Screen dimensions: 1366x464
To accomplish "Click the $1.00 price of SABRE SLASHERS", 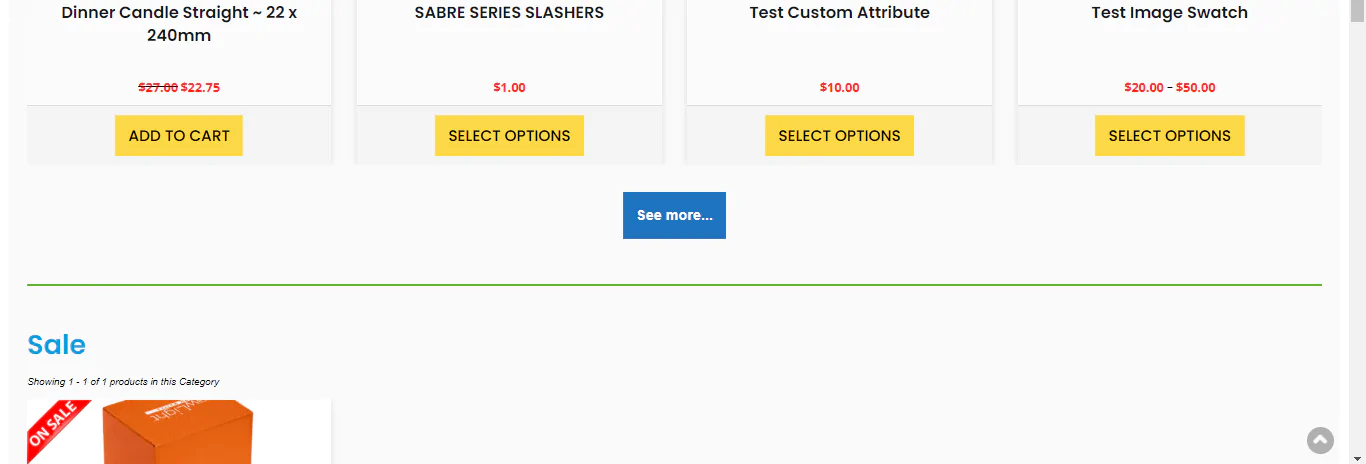I will click(509, 88).
